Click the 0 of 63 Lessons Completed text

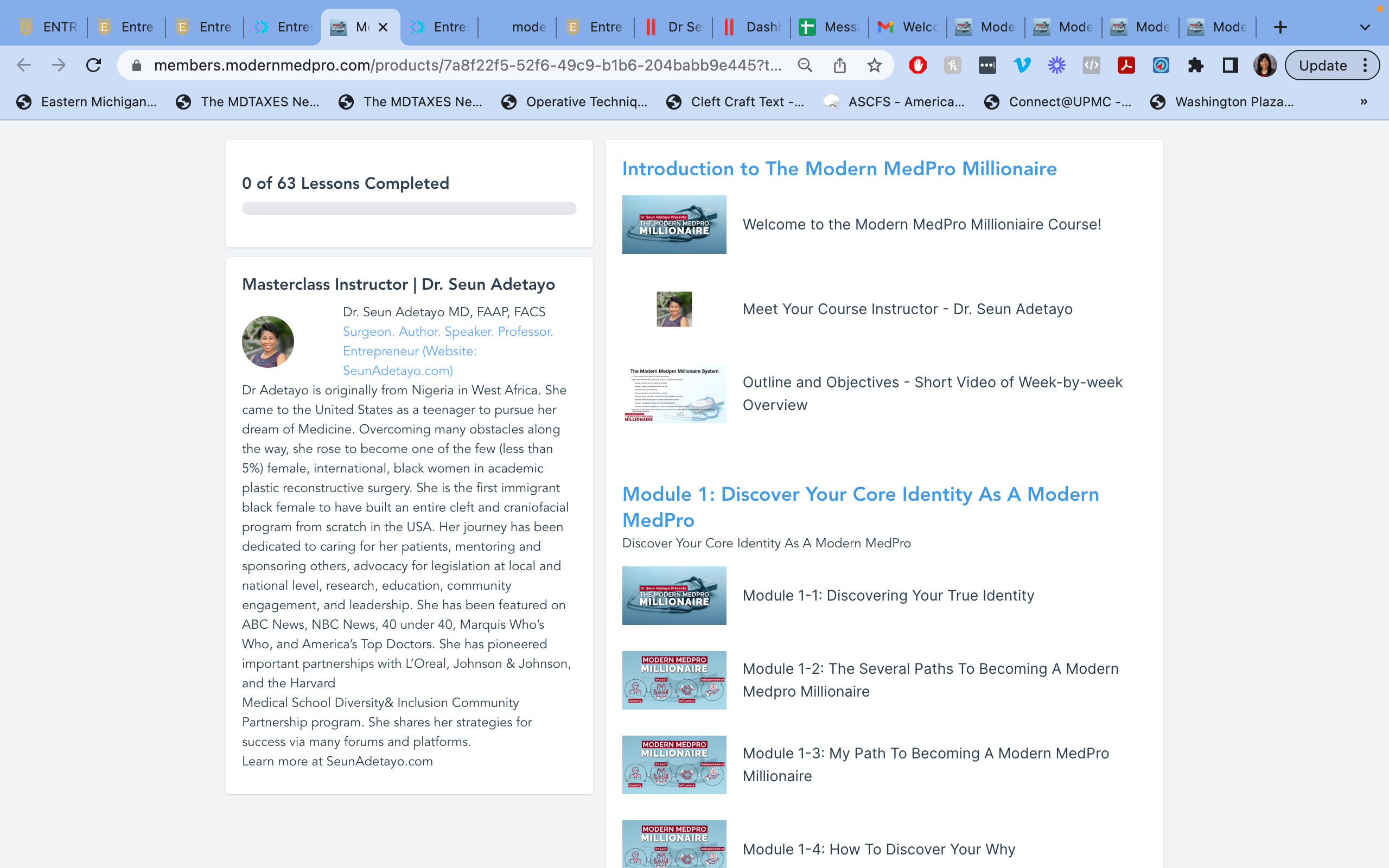[x=346, y=183]
